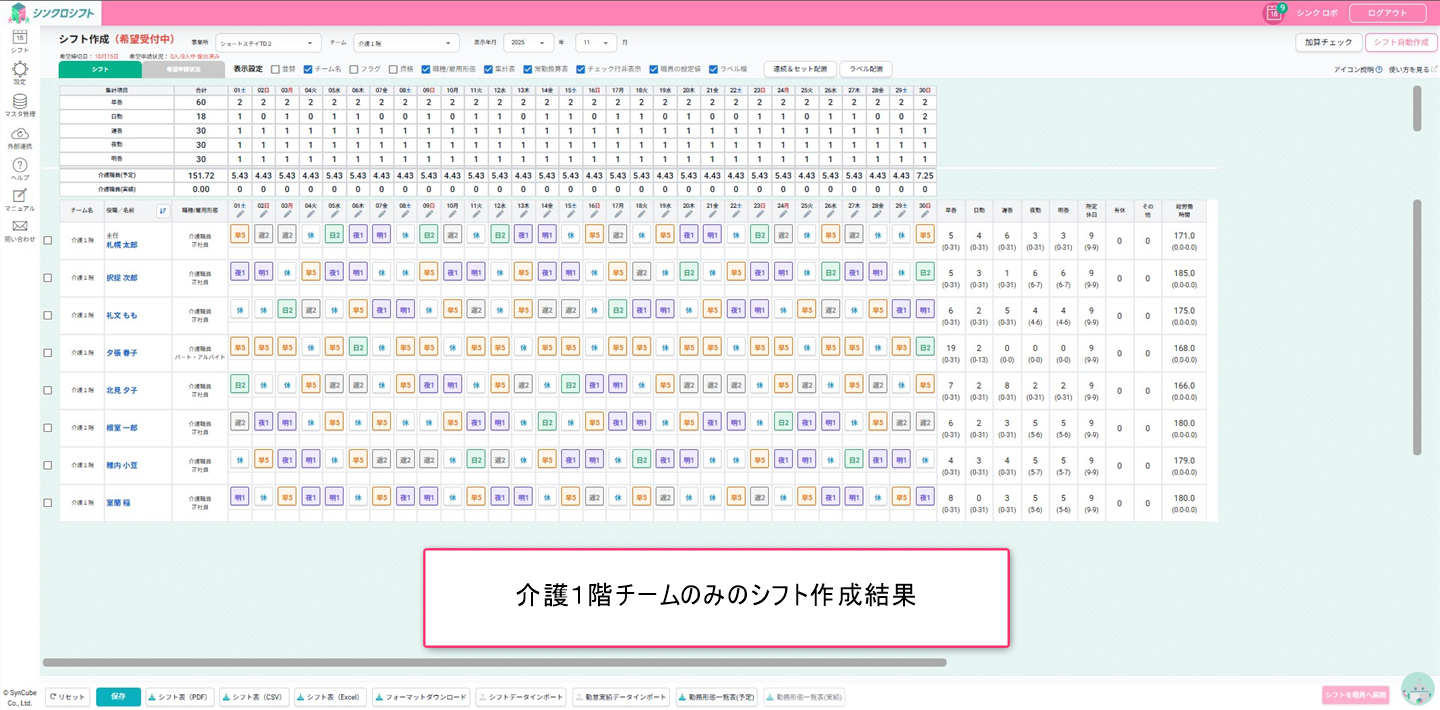
Task: Open 設定 gear icon in sidebar
Action: click(19, 71)
